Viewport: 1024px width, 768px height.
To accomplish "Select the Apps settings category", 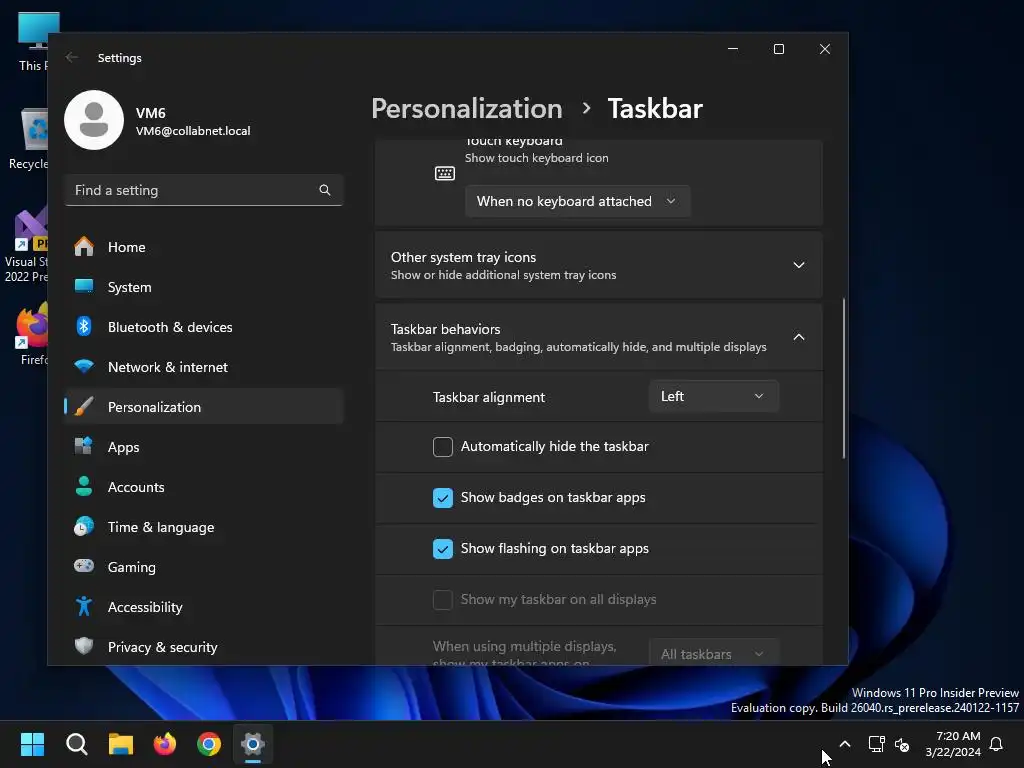I will tap(204, 447).
